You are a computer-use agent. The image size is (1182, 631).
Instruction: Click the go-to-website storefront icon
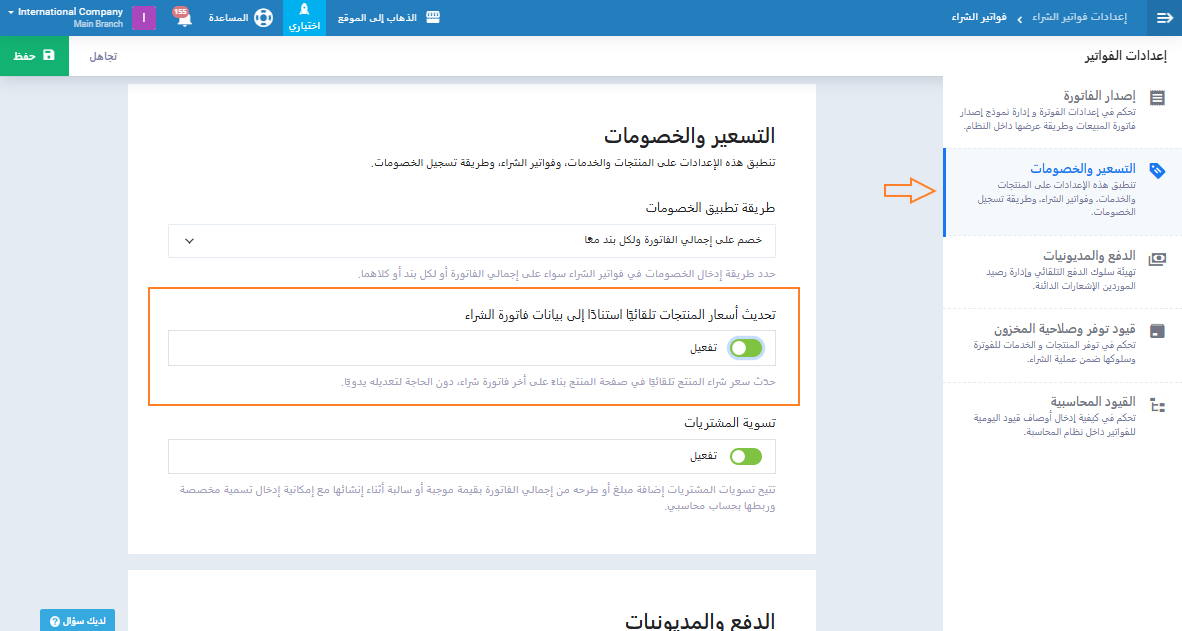coord(433,18)
